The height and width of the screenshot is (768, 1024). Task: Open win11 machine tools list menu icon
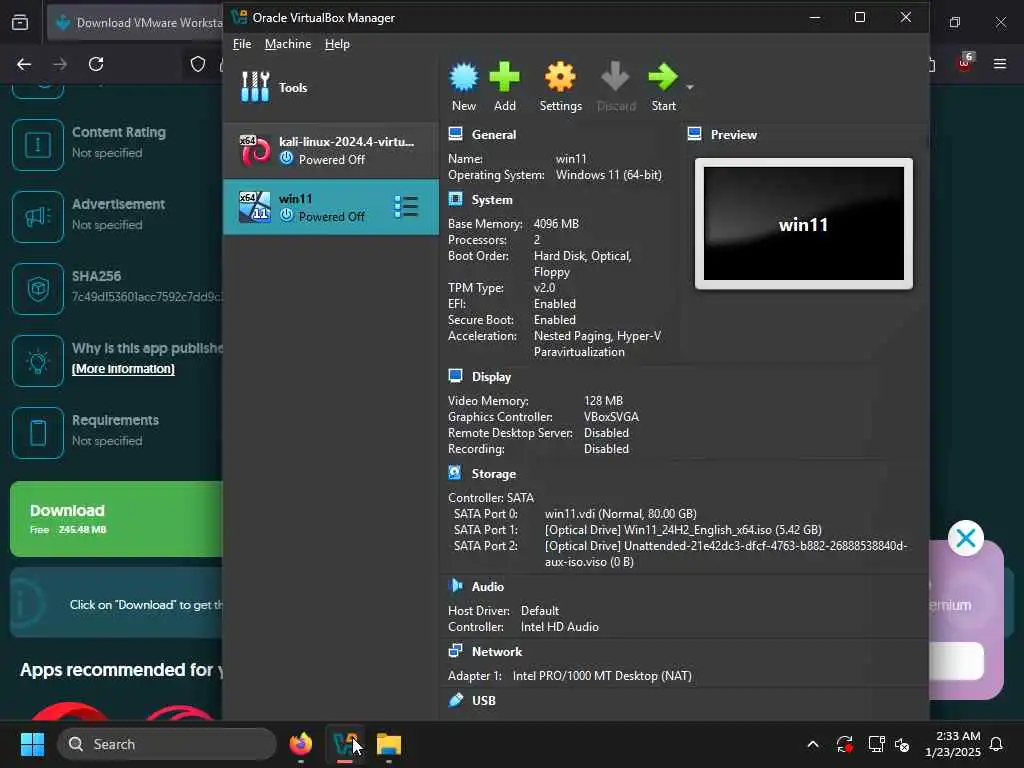[406, 207]
